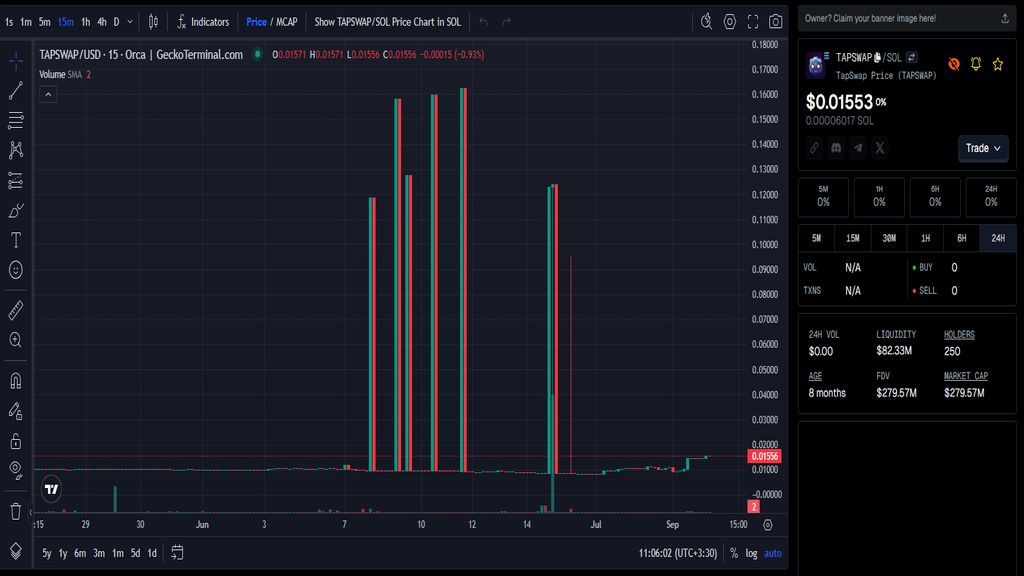
Task: Select the 1s timeframe
Action: pyautogui.click(x=9, y=22)
